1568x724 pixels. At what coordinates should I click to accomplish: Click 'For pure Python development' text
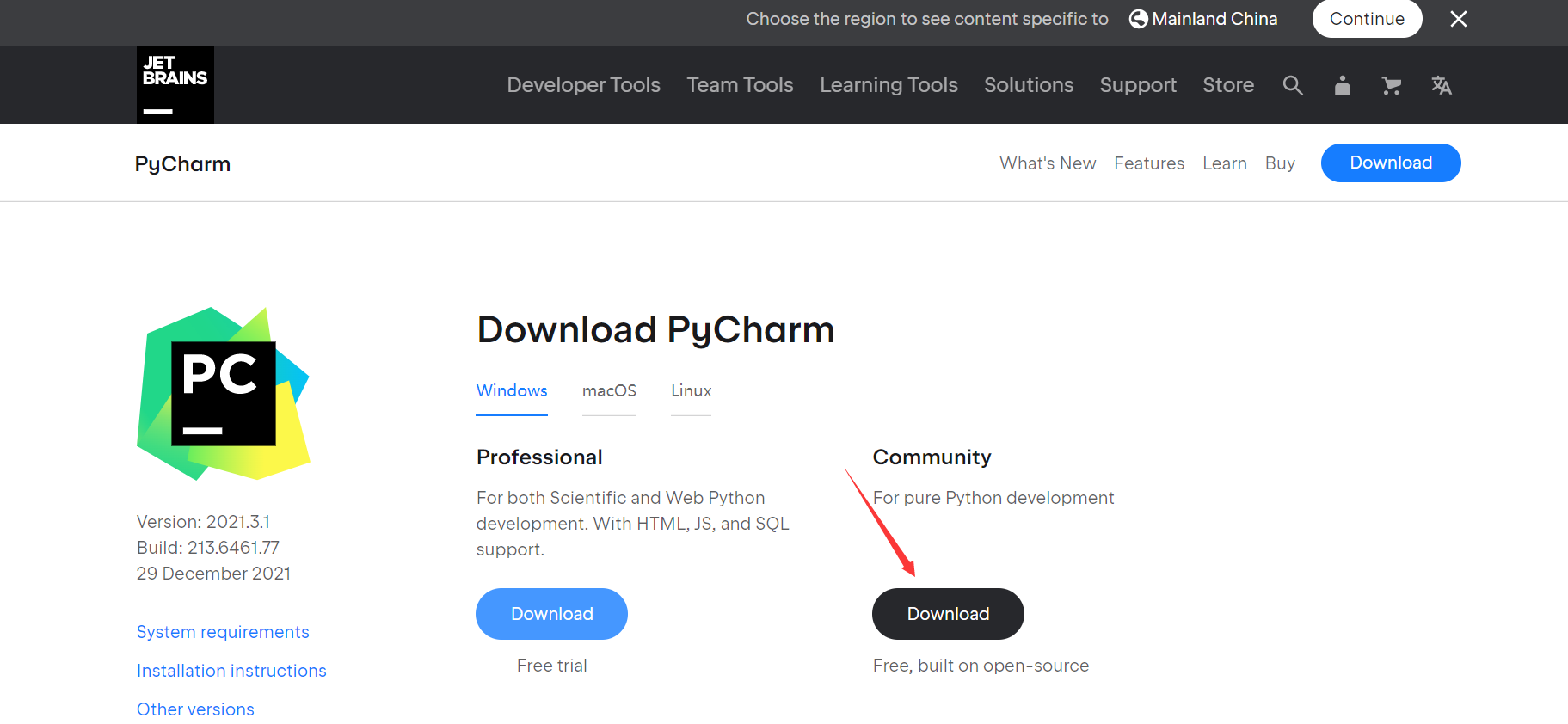[993, 498]
